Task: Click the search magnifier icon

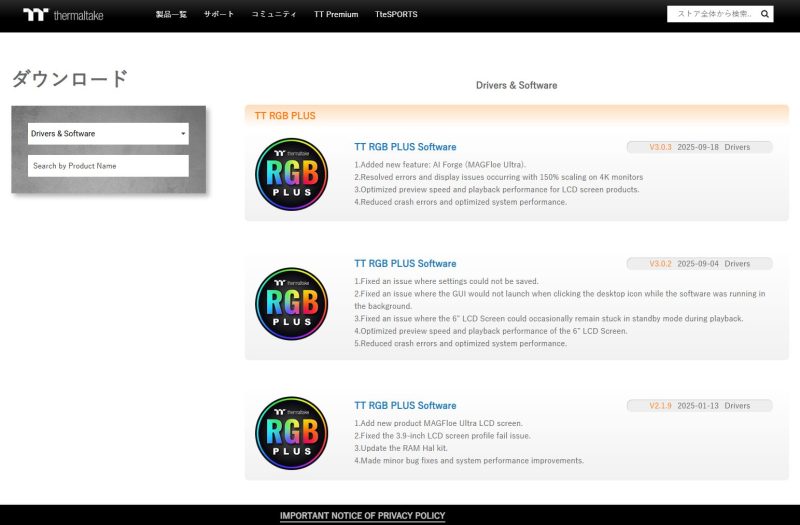Action: point(765,14)
